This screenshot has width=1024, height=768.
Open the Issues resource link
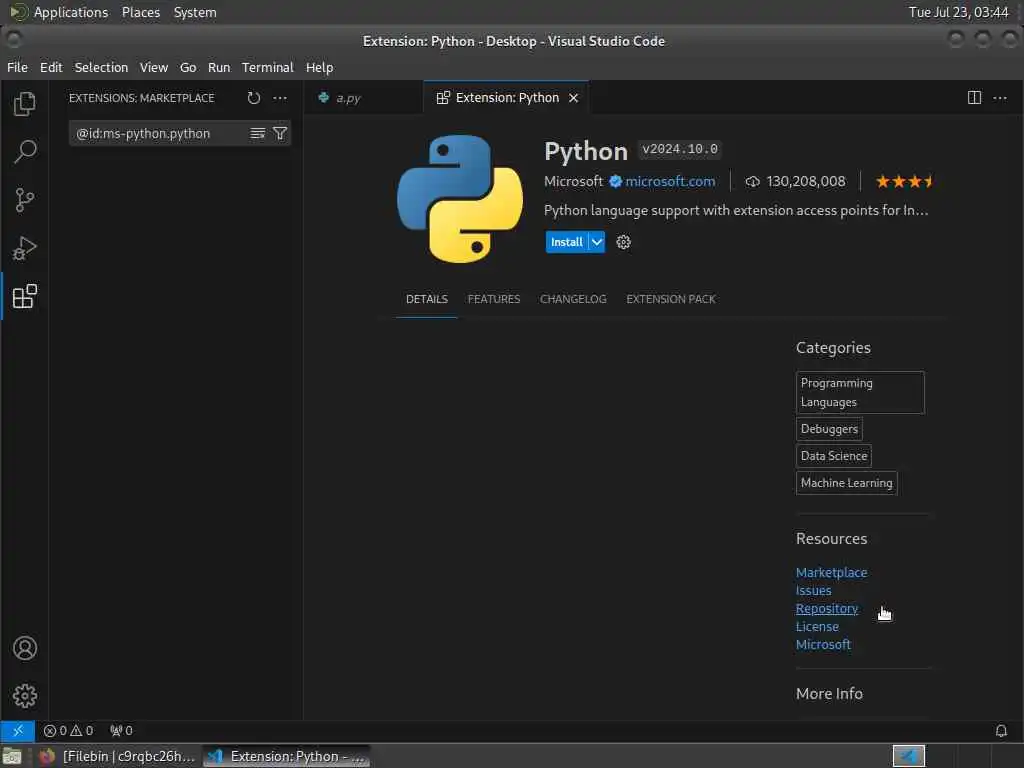click(x=813, y=590)
